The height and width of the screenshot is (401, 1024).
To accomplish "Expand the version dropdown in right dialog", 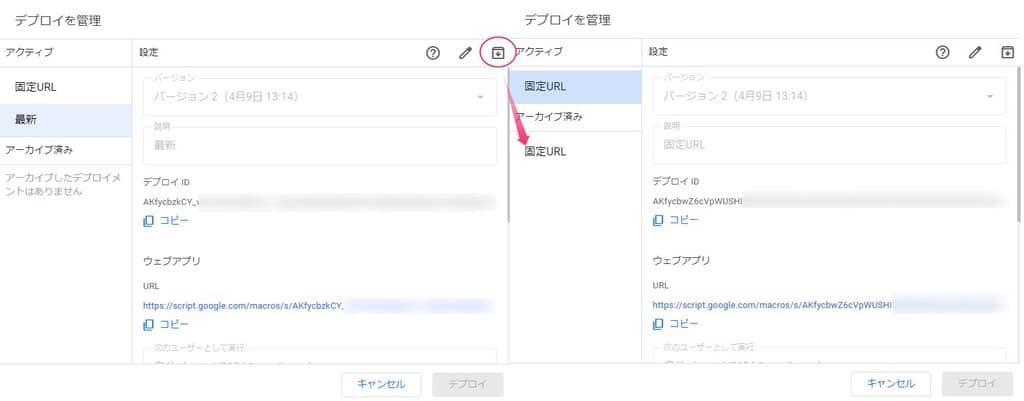I will tap(989, 97).
